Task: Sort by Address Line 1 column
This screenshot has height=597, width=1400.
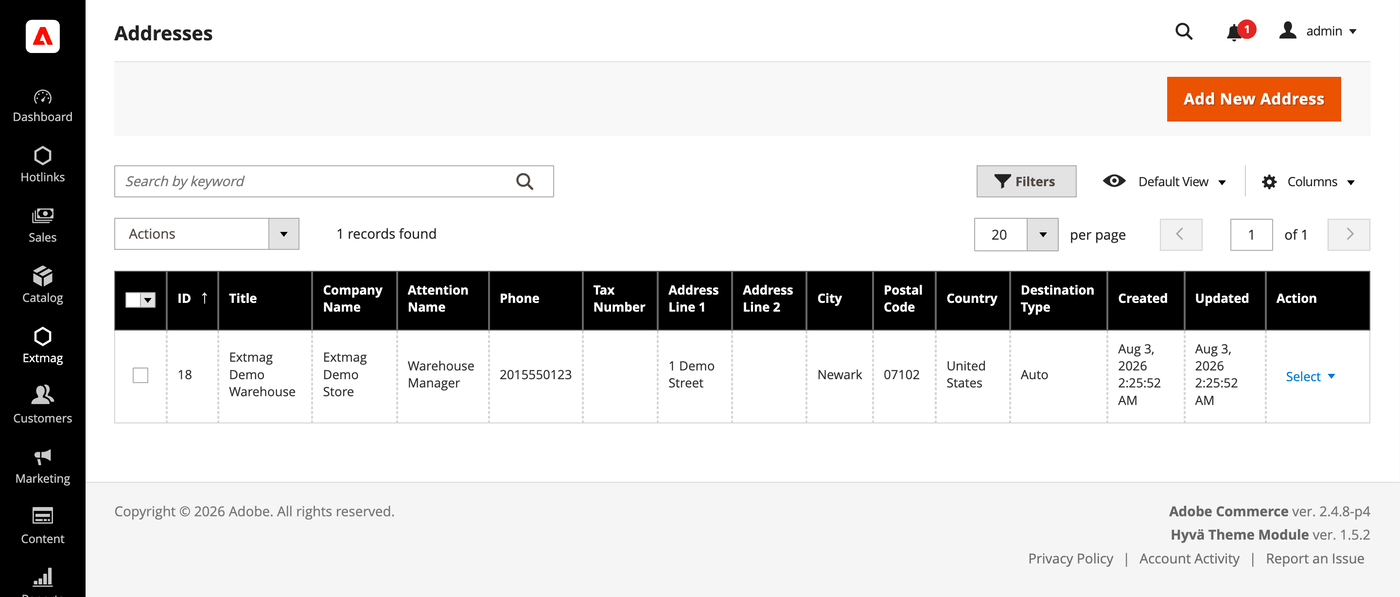Action: (695, 298)
